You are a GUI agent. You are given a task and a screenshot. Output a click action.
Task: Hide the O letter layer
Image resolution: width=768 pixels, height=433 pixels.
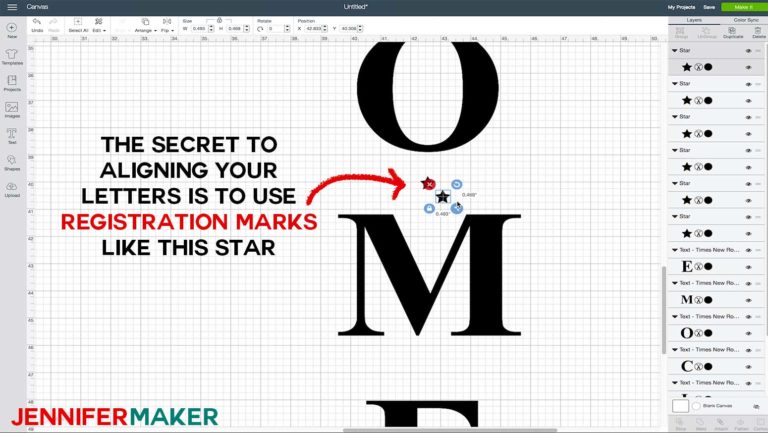point(748,334)
